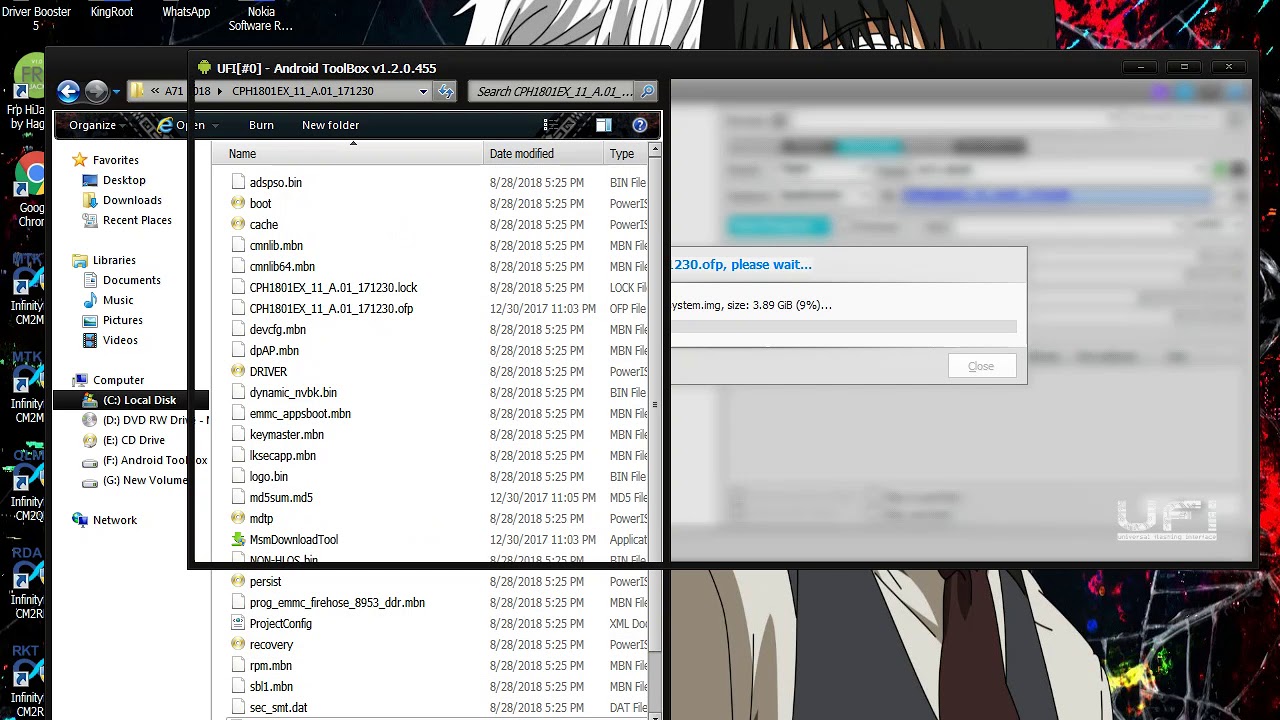Image resolution: width=1280 pixels, height=720 pixels.
Task: Select the file CPH1801EX_11_A.01_171230.ofp
Action: point(331,309)
